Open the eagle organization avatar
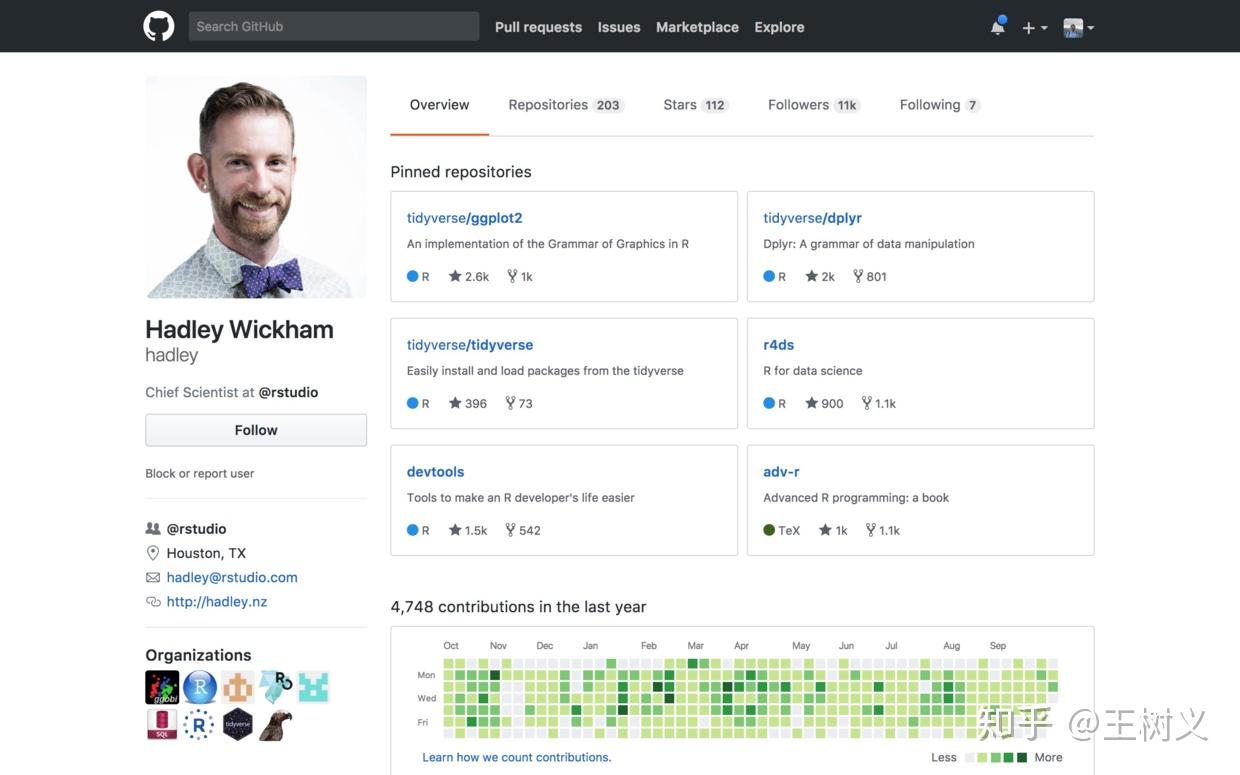The image size is (1240, 775). coord(275,724)
